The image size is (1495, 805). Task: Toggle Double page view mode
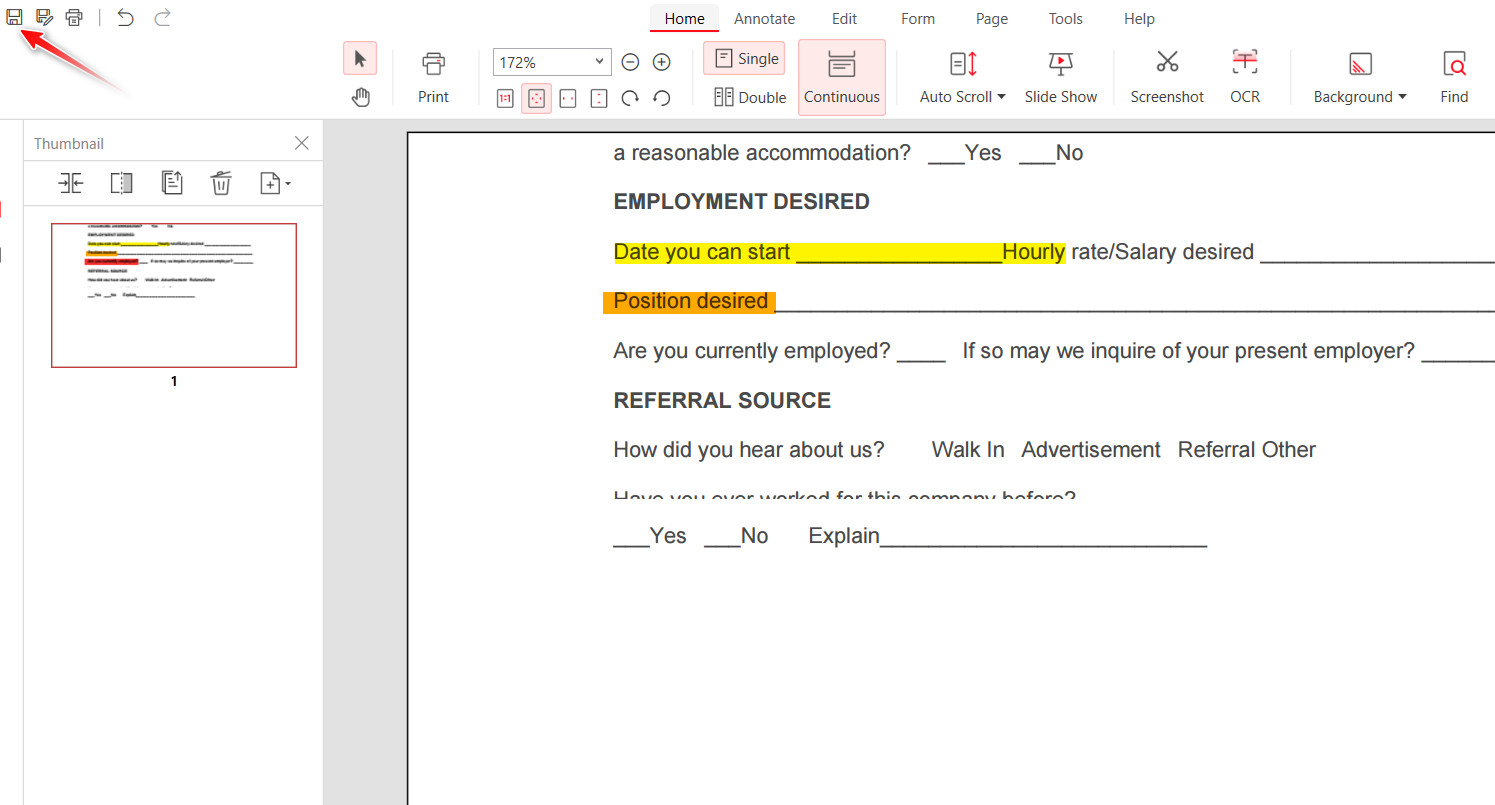click(750, 97)
